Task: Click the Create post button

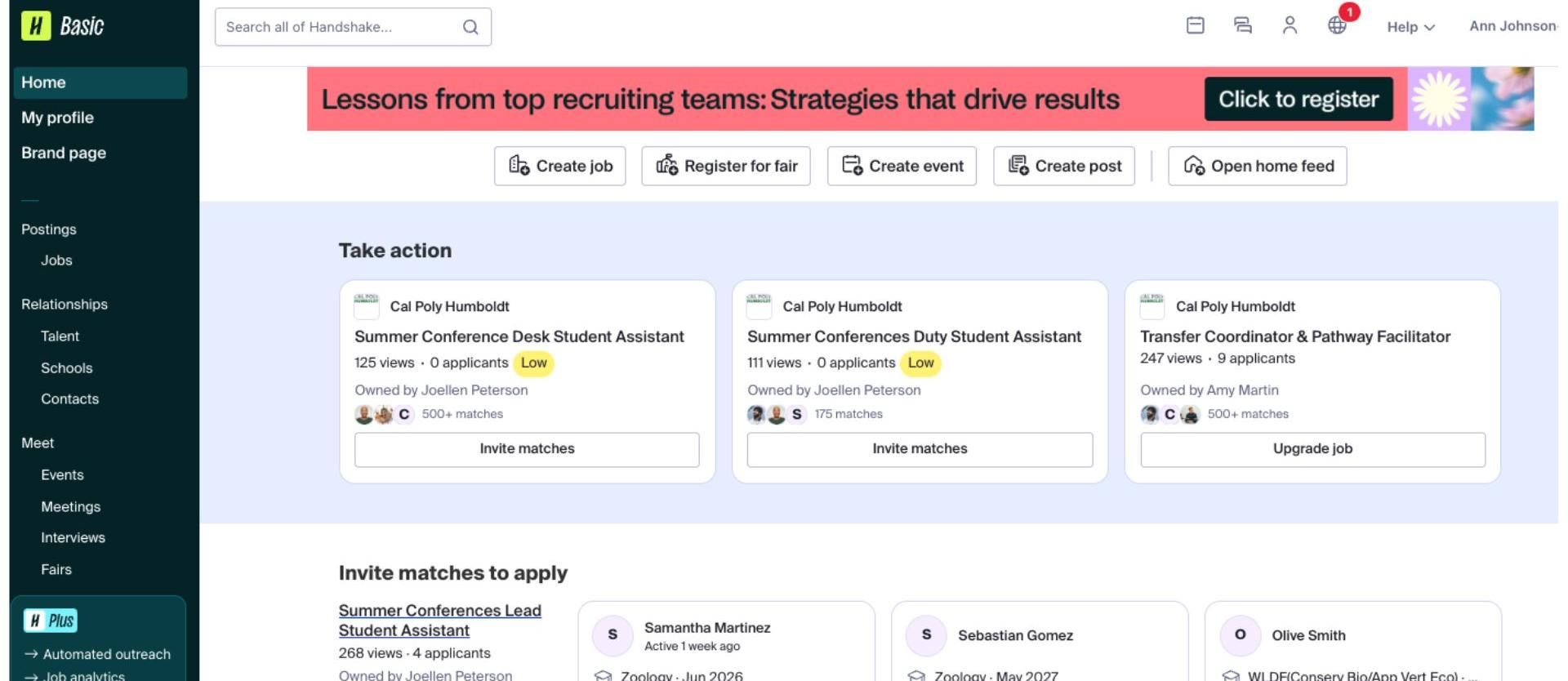Action: coord(1064,166)
